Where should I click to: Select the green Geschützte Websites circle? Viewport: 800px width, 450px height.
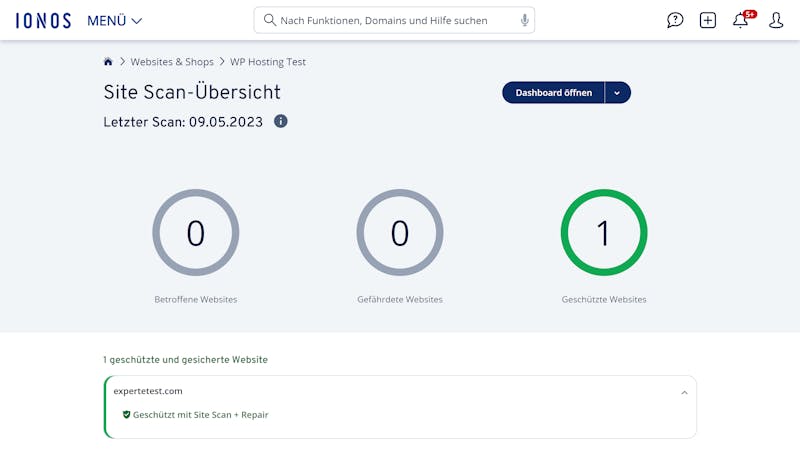click(604, 233)
